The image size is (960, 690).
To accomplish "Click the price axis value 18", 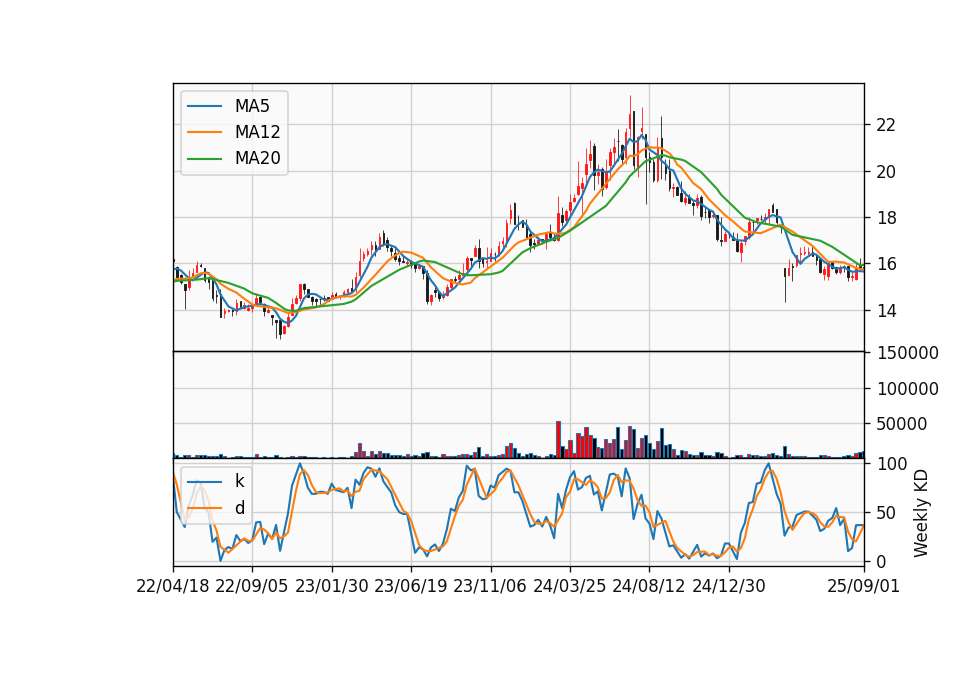I will pyautogui.click(x=886, y=219).
